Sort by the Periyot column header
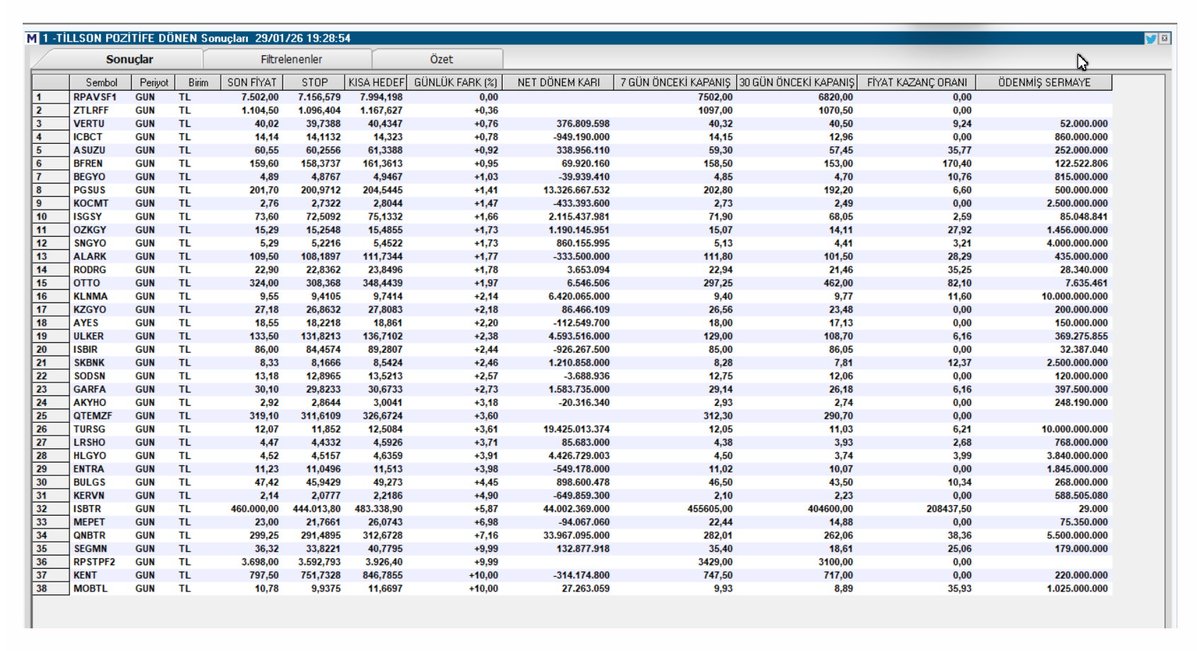Image resolution: width=1200 pixels, height=651 pixels. click(x=155, y=82)
